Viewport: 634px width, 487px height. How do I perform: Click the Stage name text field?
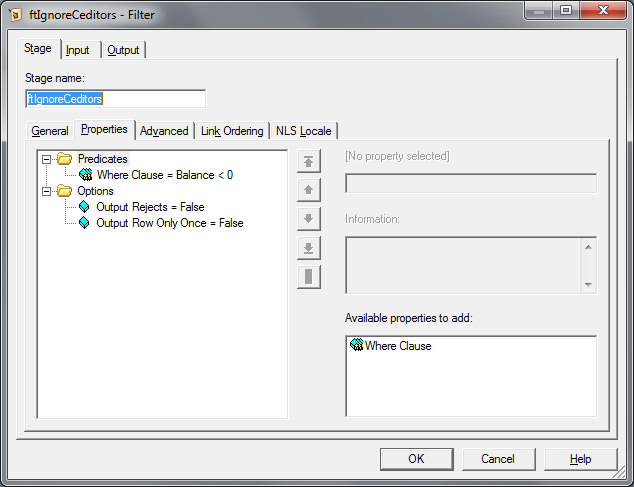click(x=115, y=99)
